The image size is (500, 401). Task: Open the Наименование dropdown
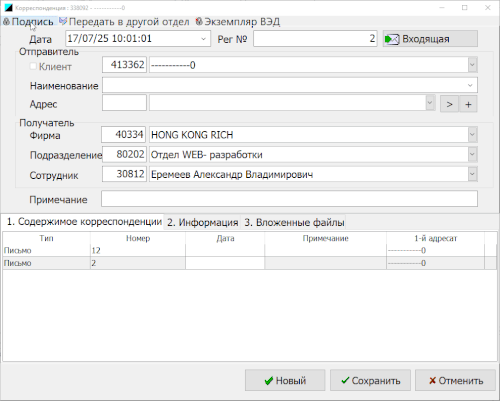(x=470, y=85)
